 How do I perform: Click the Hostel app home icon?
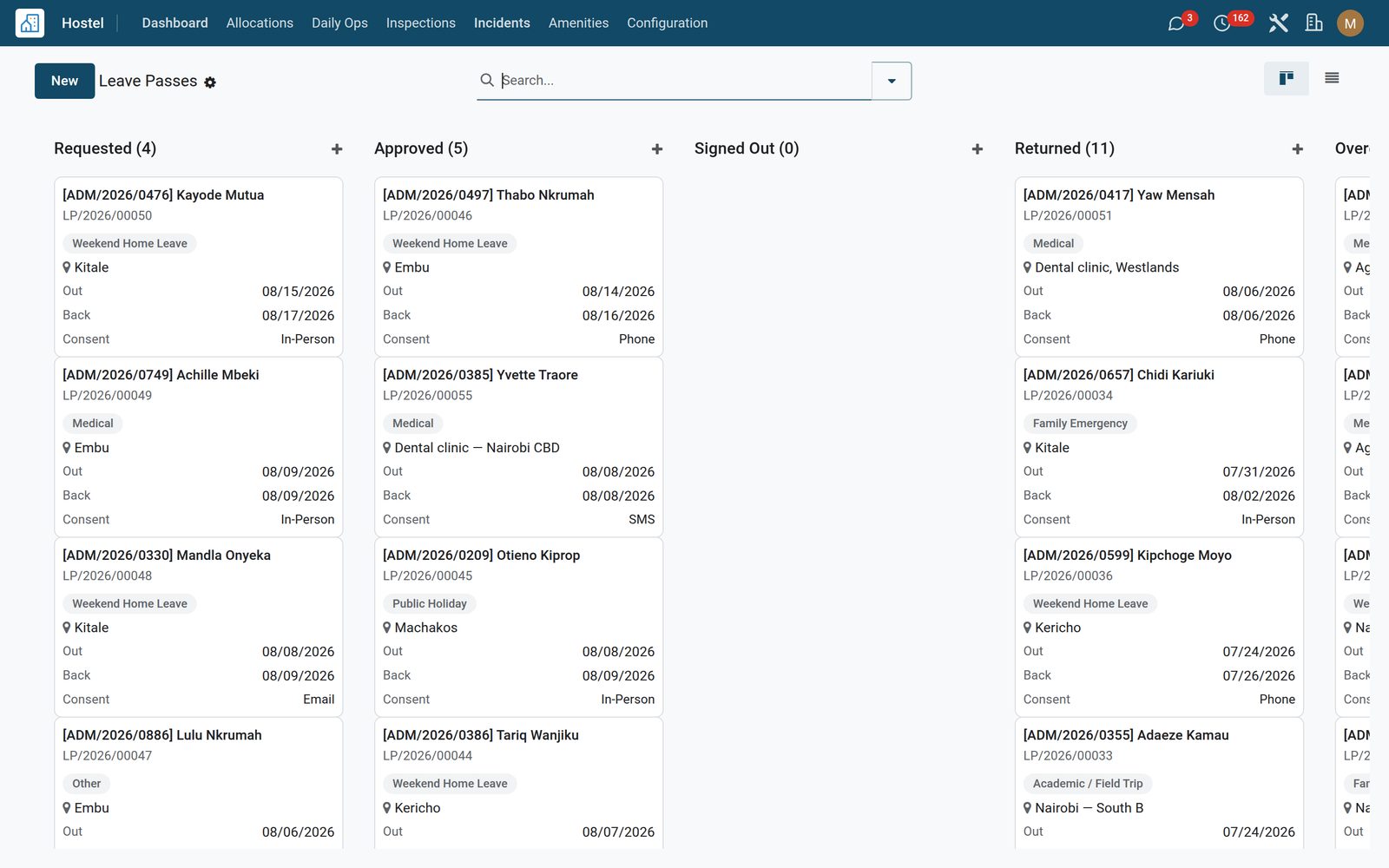(30, 23)
